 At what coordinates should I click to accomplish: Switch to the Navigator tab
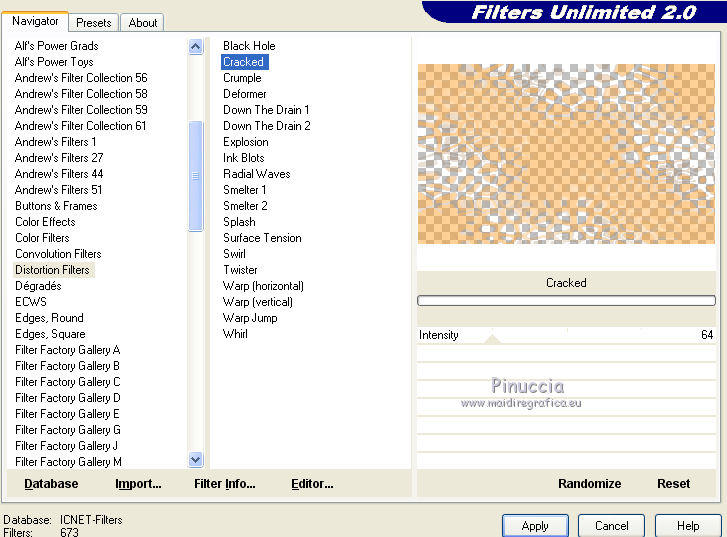[x=35, y=21]
